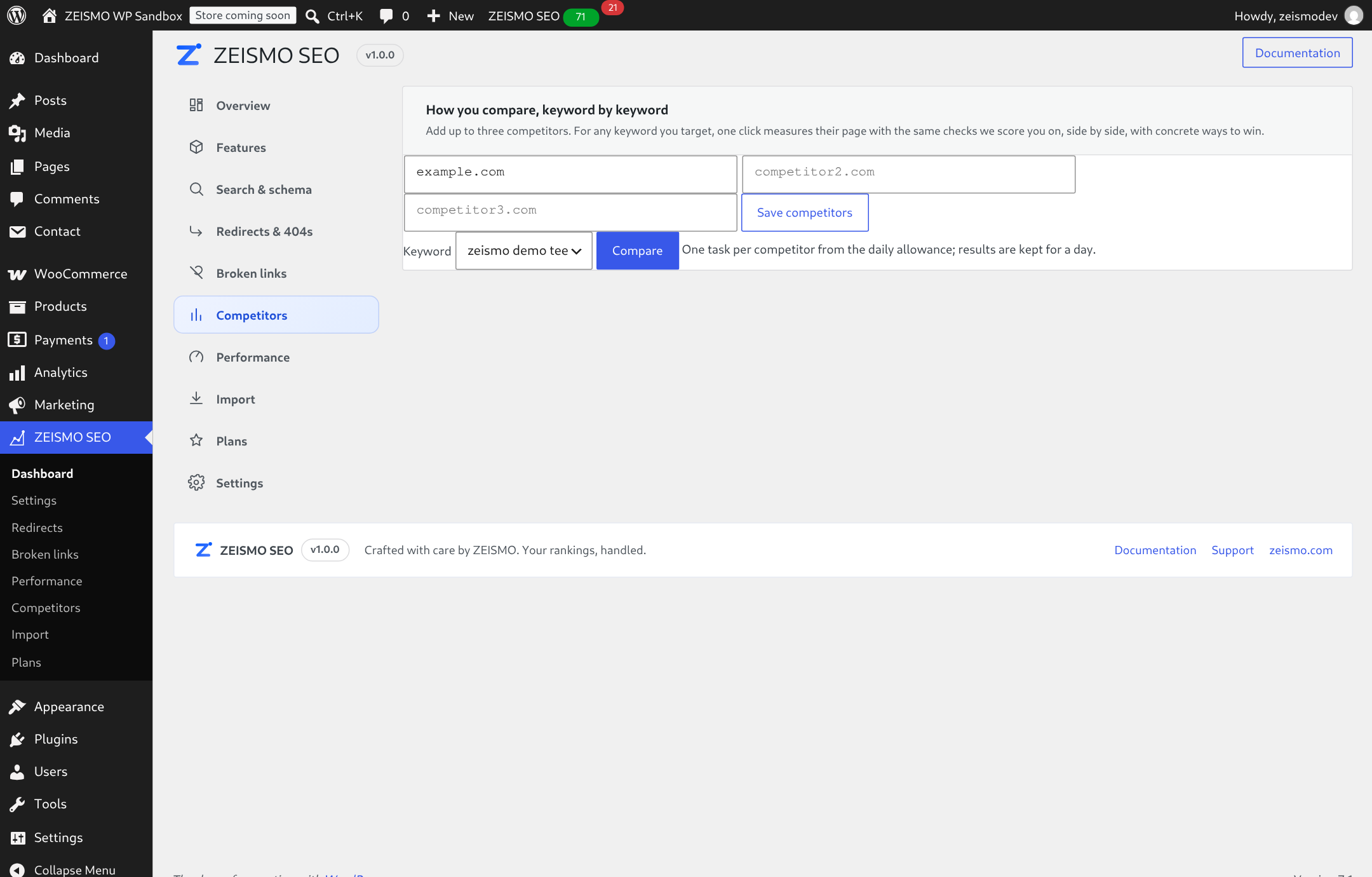Open the Support link in footer
This screenshot has width=1372, height=877.
click(1232, 550)
